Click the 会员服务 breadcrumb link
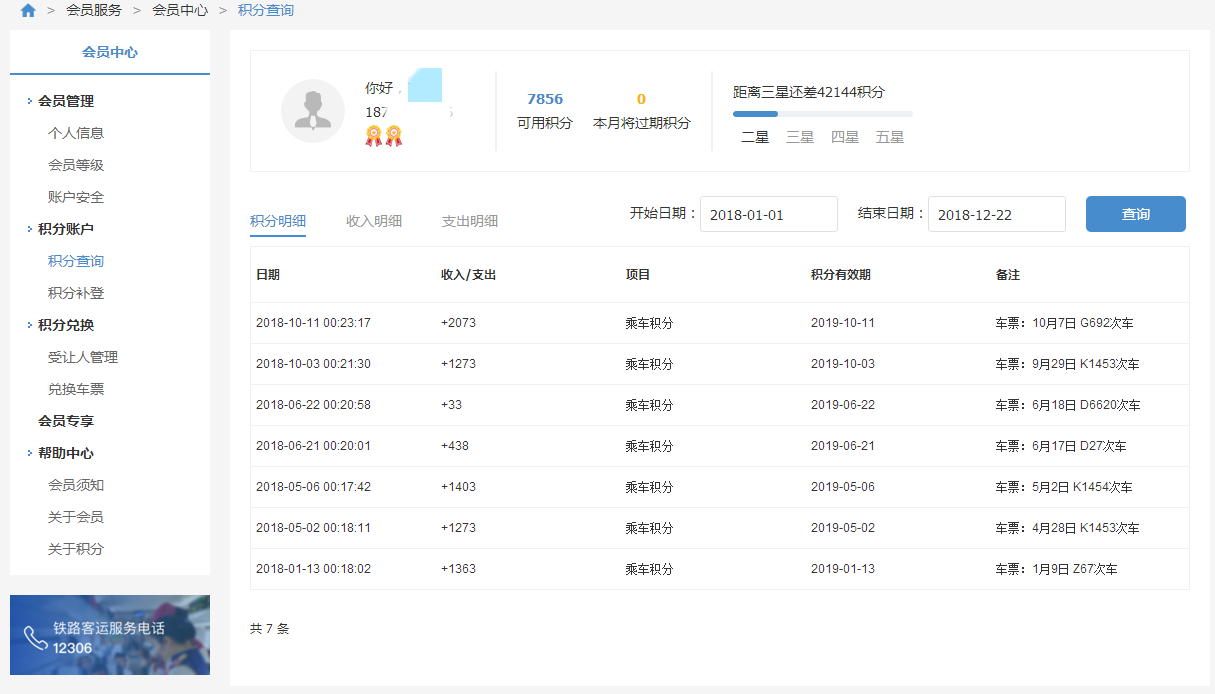 click(x=94, y=10)
